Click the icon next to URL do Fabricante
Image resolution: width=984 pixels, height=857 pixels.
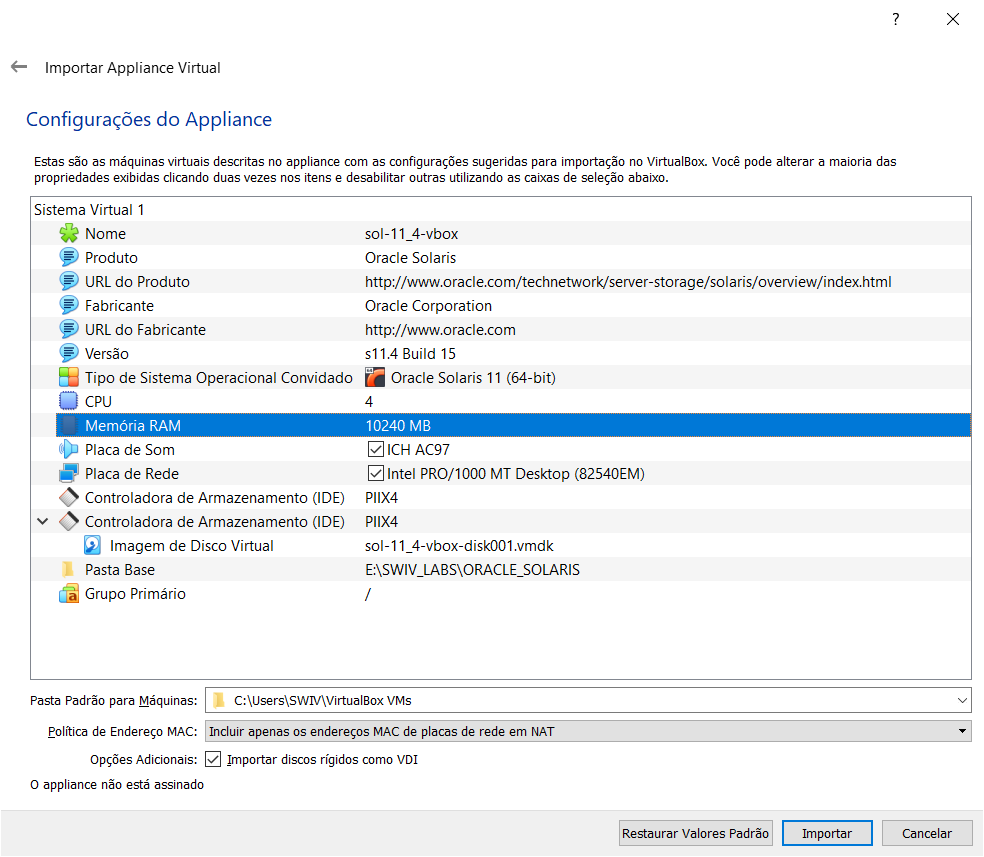click(x=68, y=329)
